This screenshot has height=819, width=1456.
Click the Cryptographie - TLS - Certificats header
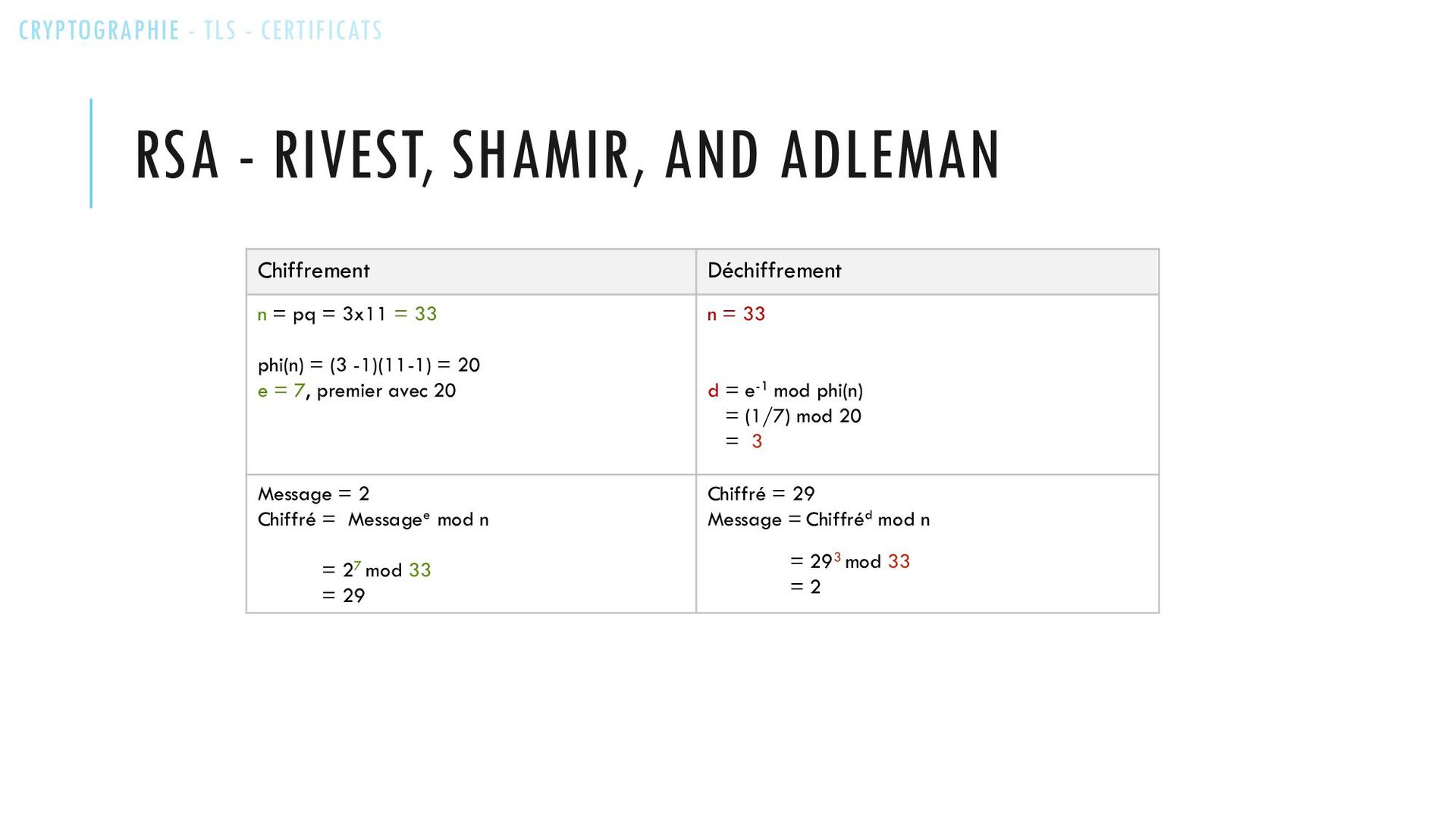pos(201,30)
